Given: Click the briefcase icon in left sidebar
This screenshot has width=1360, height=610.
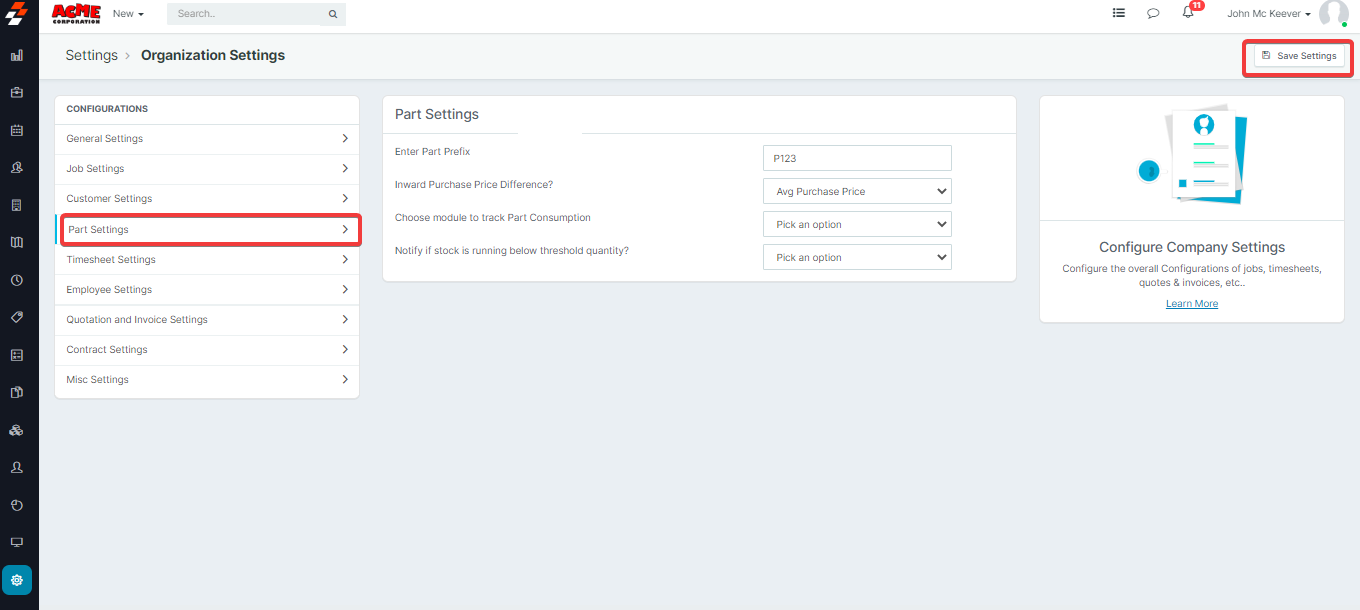Looking at the screenshot, I should (17, 92).
